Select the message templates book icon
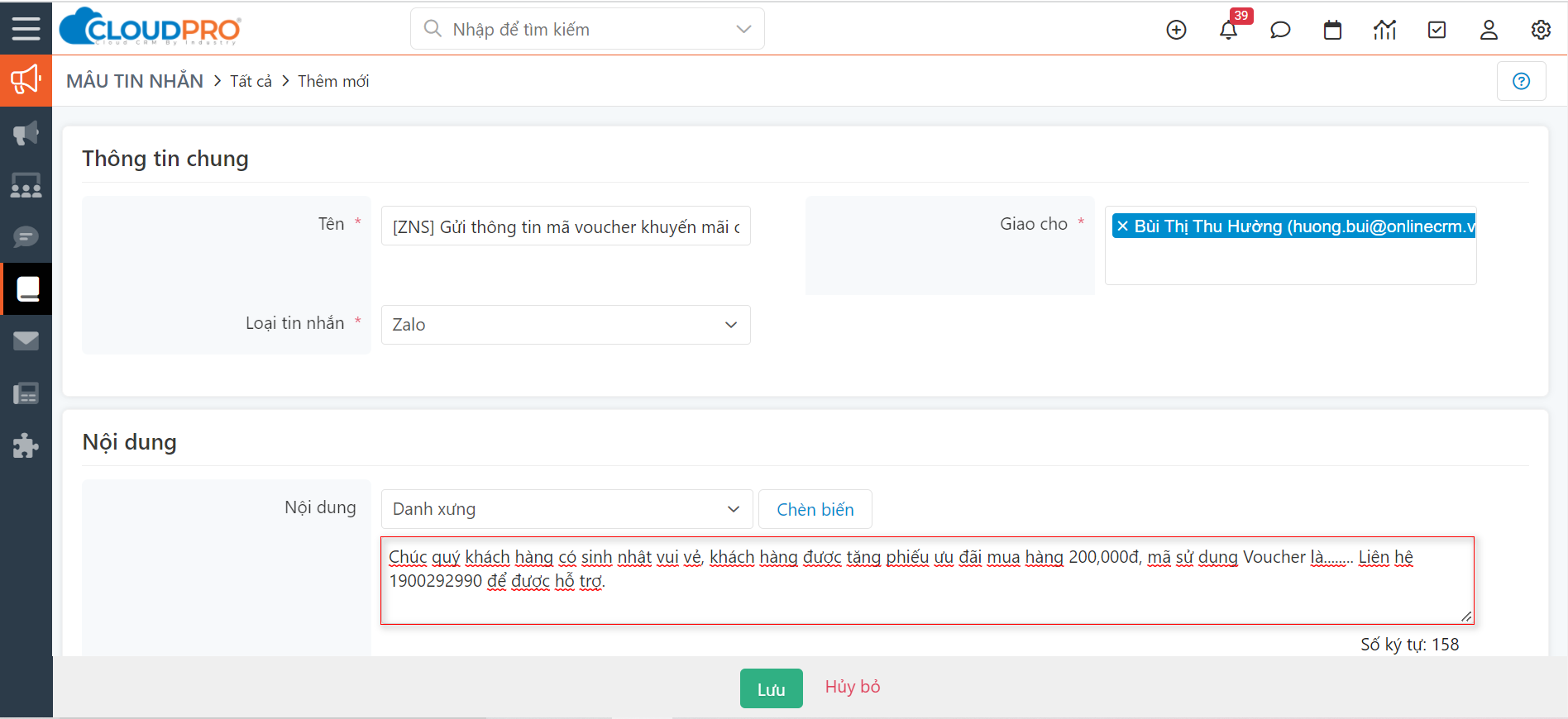 pos(27,288)
